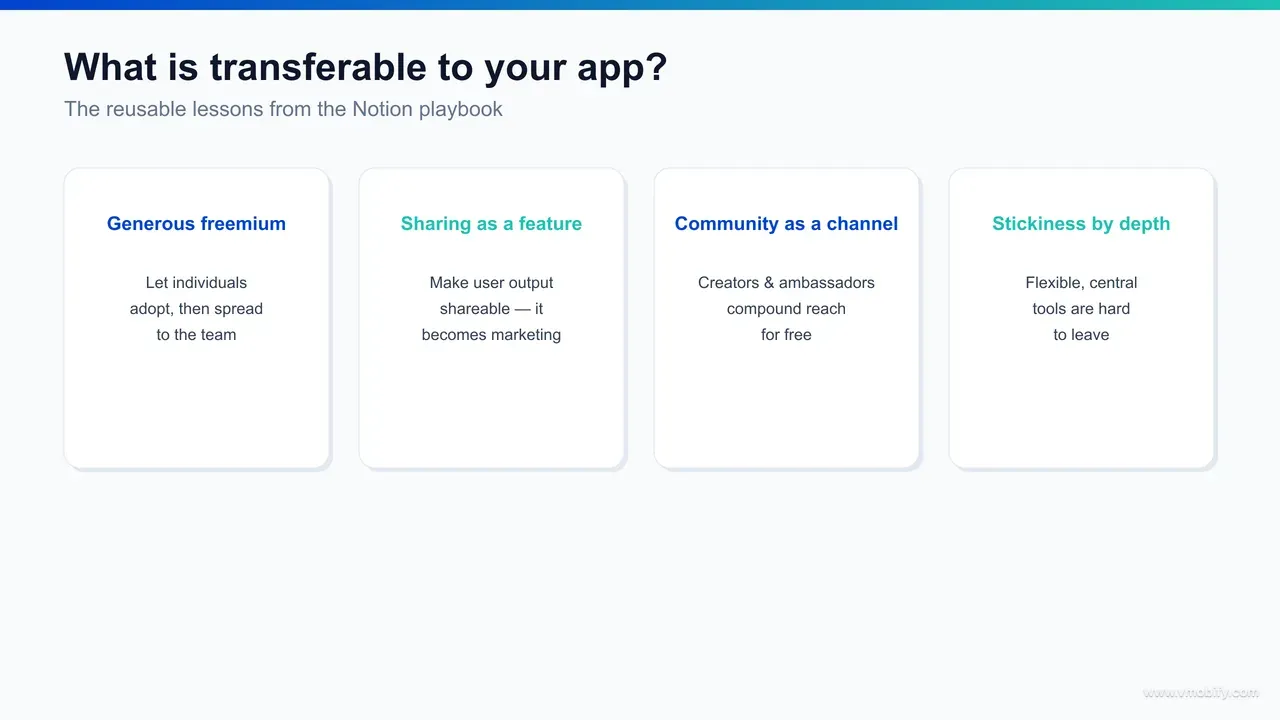Select subtitle 'The reusable lessons from the Notion playbook'
This screenshot has width=1280, height=720.
pyautogui.click(x=283, y=109)
